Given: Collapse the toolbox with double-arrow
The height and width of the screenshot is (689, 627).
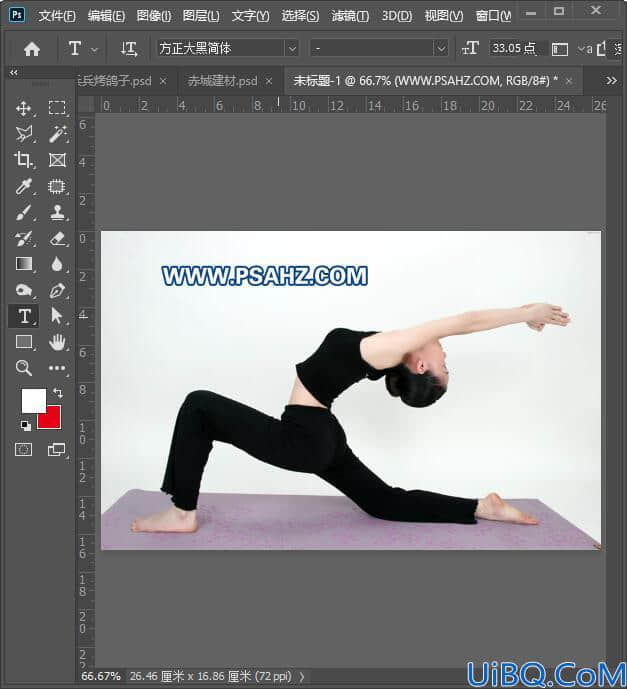Looking at the screenshot, I should [x=14, y=73].
